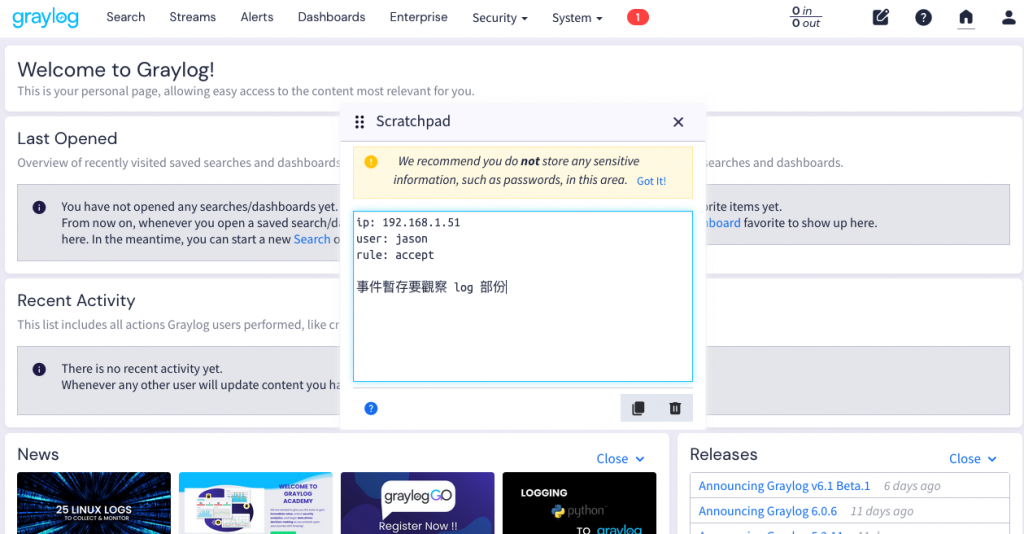This screenshot has height=534, width=1024.
Task: Dismiss warning with Got It! link
Action: [x=651, y=181]
